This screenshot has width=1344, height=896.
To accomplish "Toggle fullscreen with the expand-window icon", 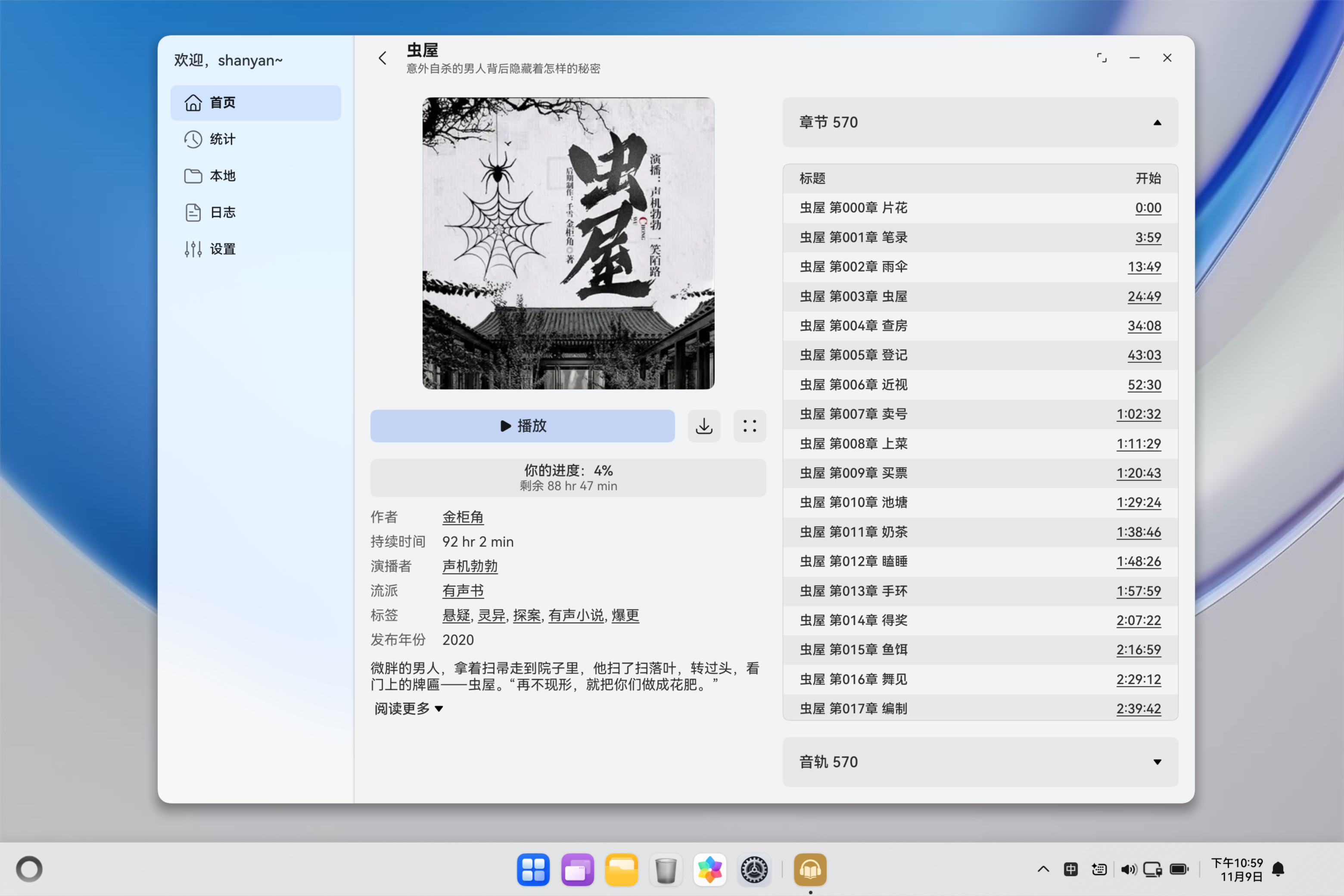I will tap(1102, 58).
